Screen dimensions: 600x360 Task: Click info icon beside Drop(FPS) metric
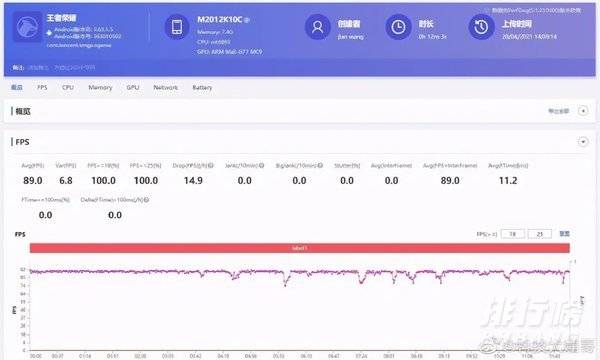[210, 165]
